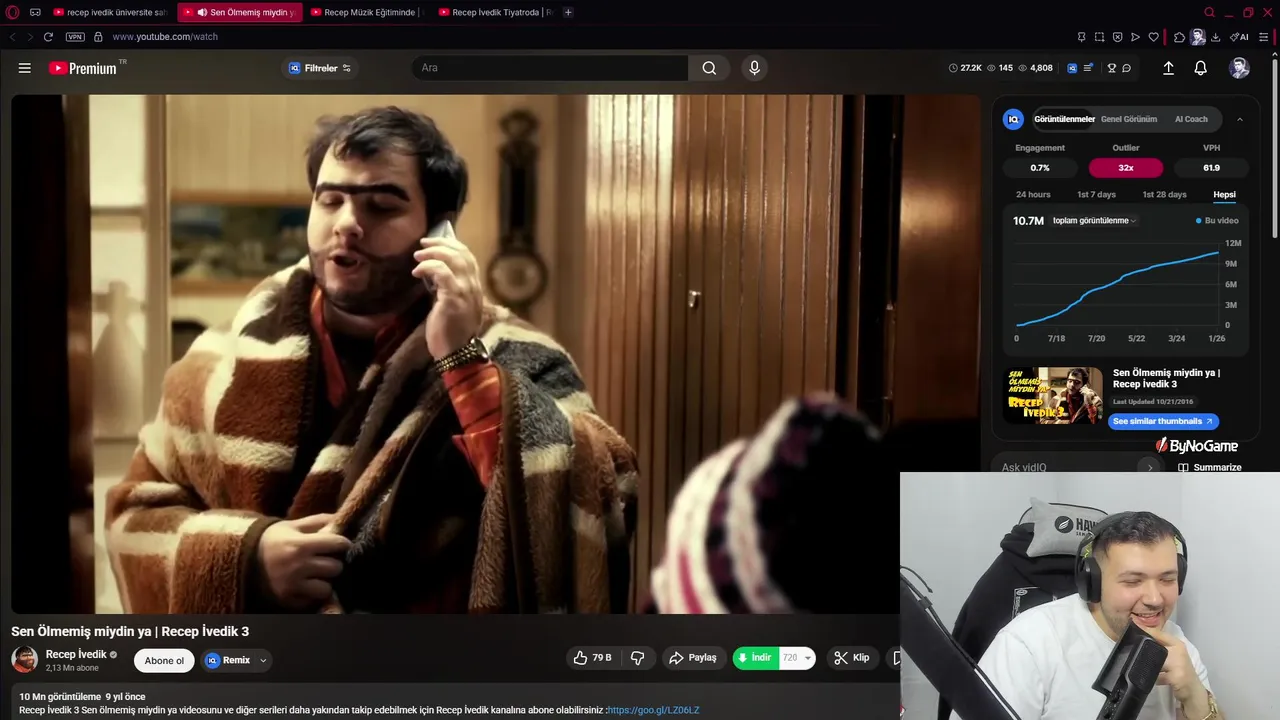The width and height of the screenshot is (1280, 720).
Task: Start voice search with the microphone
Action: [754, 68]
